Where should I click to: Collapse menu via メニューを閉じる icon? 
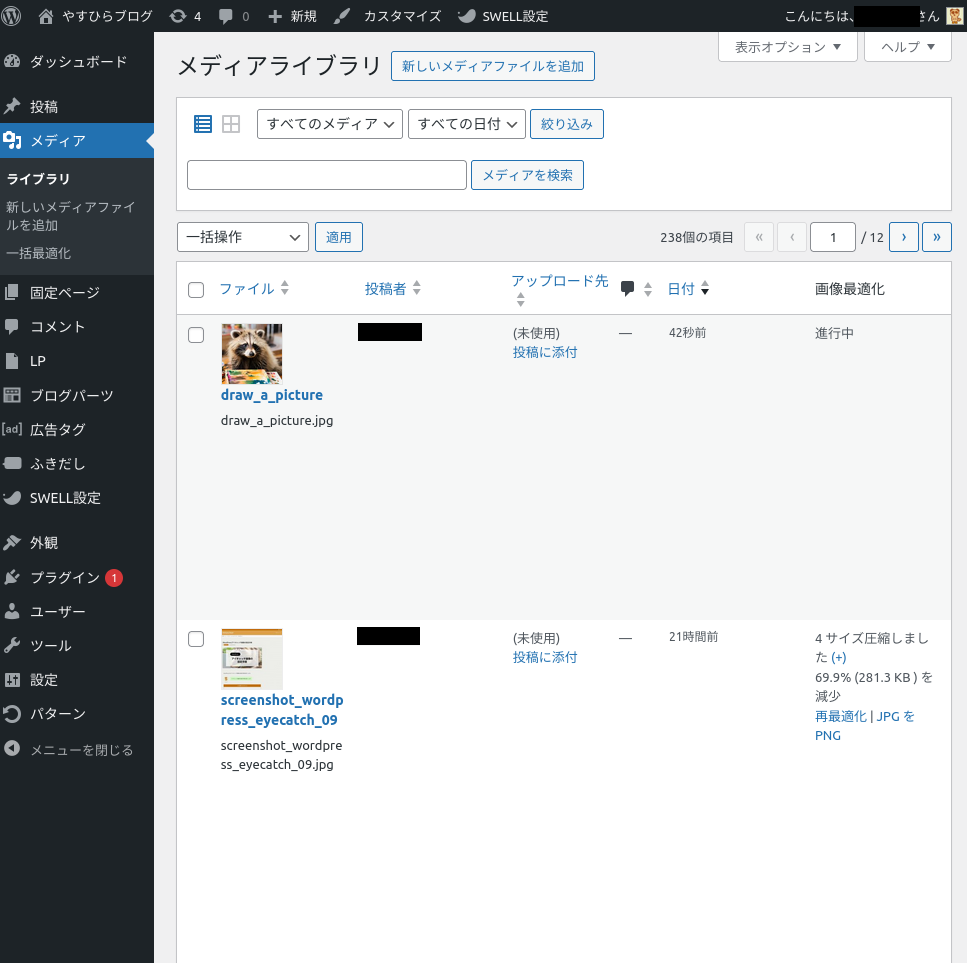12,748
